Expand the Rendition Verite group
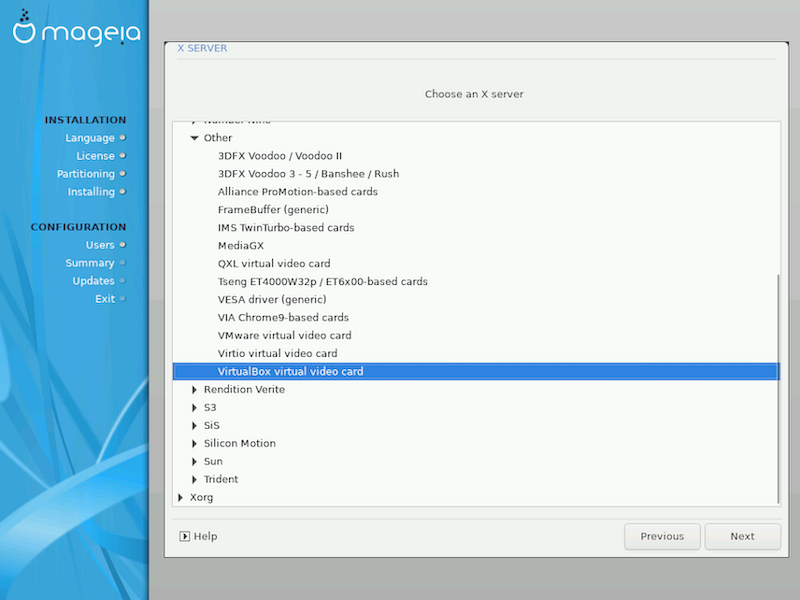Image resolution: width=800 pixels, height=600 pixels. 194,390
